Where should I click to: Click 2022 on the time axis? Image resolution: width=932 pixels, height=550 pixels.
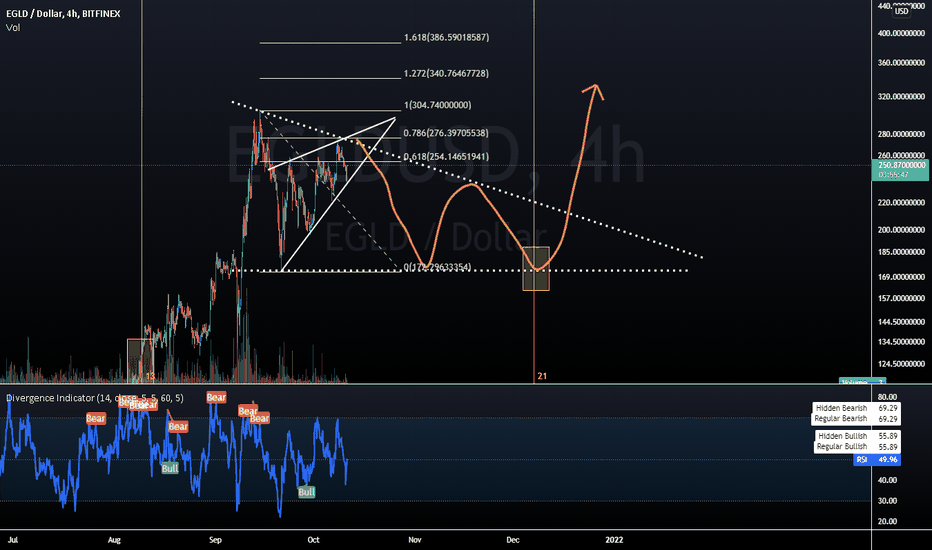(614, 540)
